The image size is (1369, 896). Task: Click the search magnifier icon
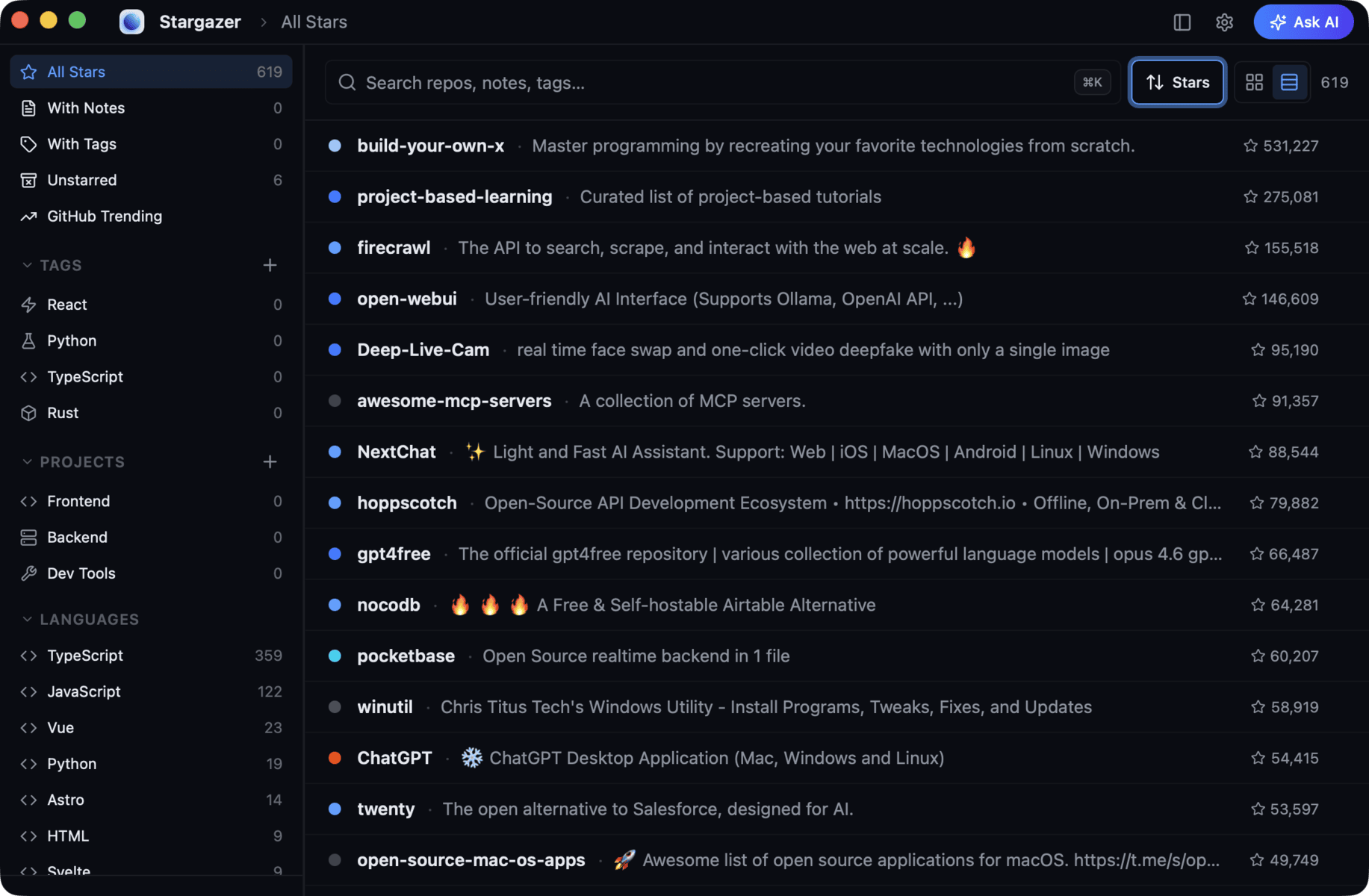(x=347, y=82)
